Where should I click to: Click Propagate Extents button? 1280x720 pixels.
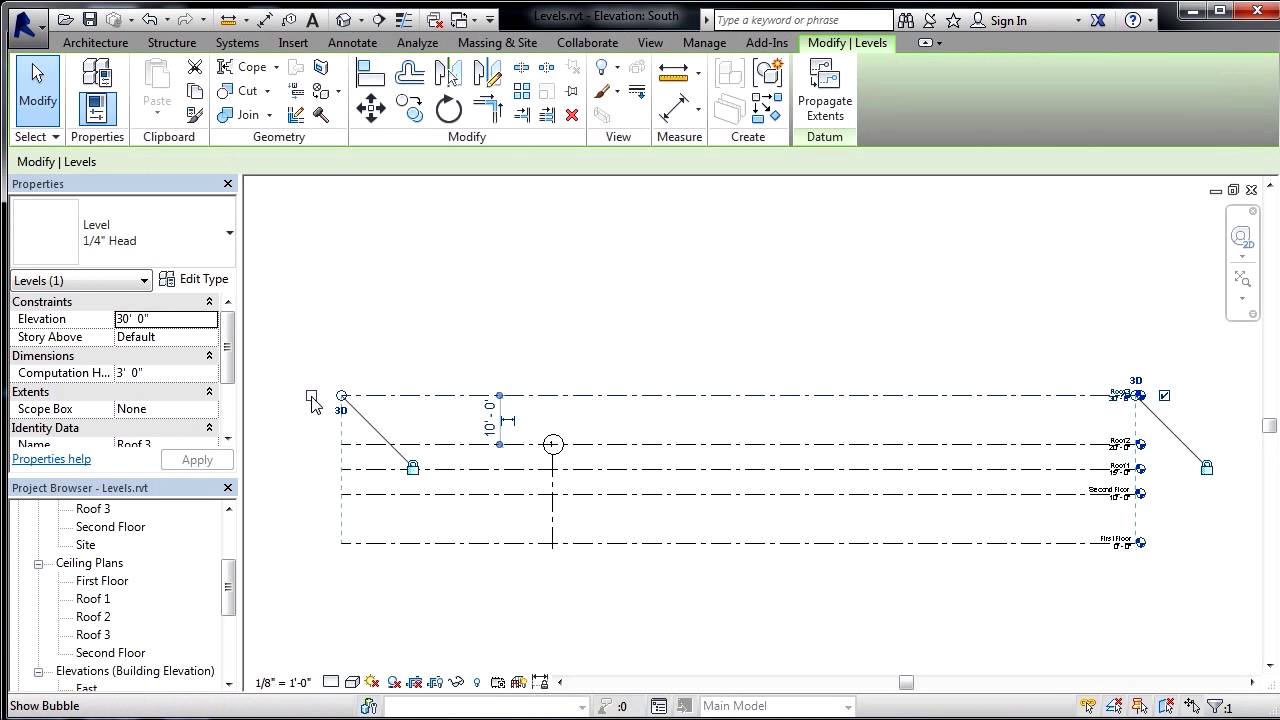[x=825, y=91]
